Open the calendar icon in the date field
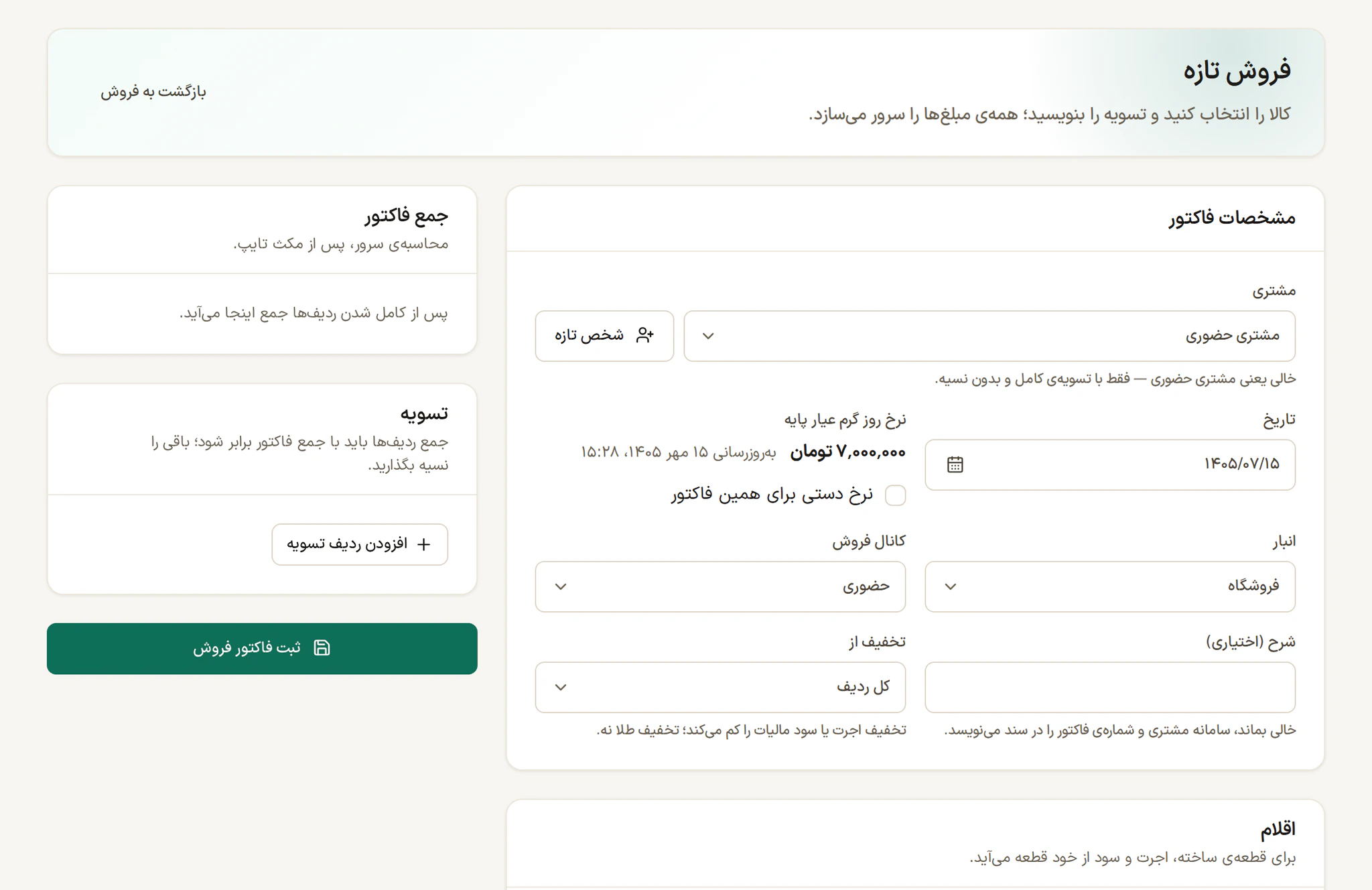 [955, 464]
